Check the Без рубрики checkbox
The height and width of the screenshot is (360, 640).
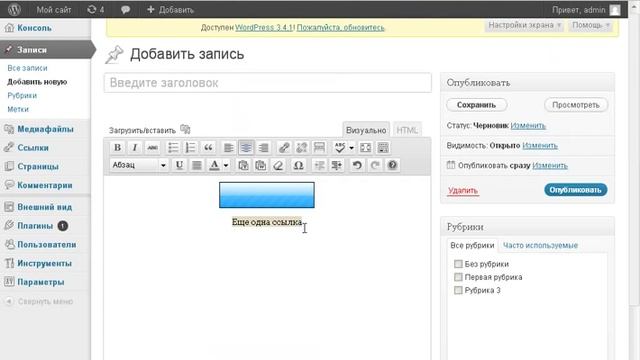pos(458,264)
